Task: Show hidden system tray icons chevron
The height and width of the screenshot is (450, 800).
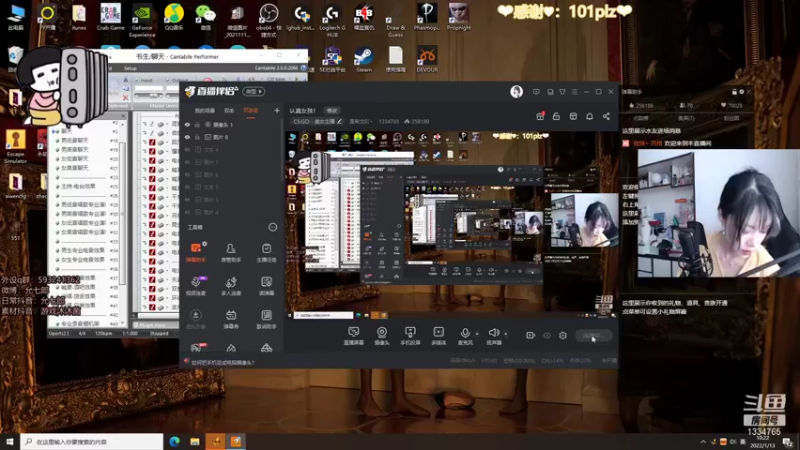Action: (x=703, y=442)
